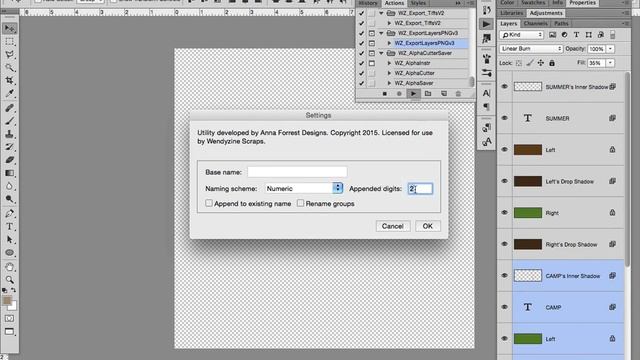Image resolution: width=640 pixels, height=360 pixels.
Task: Click the Appended digits field
Action: 420,189
